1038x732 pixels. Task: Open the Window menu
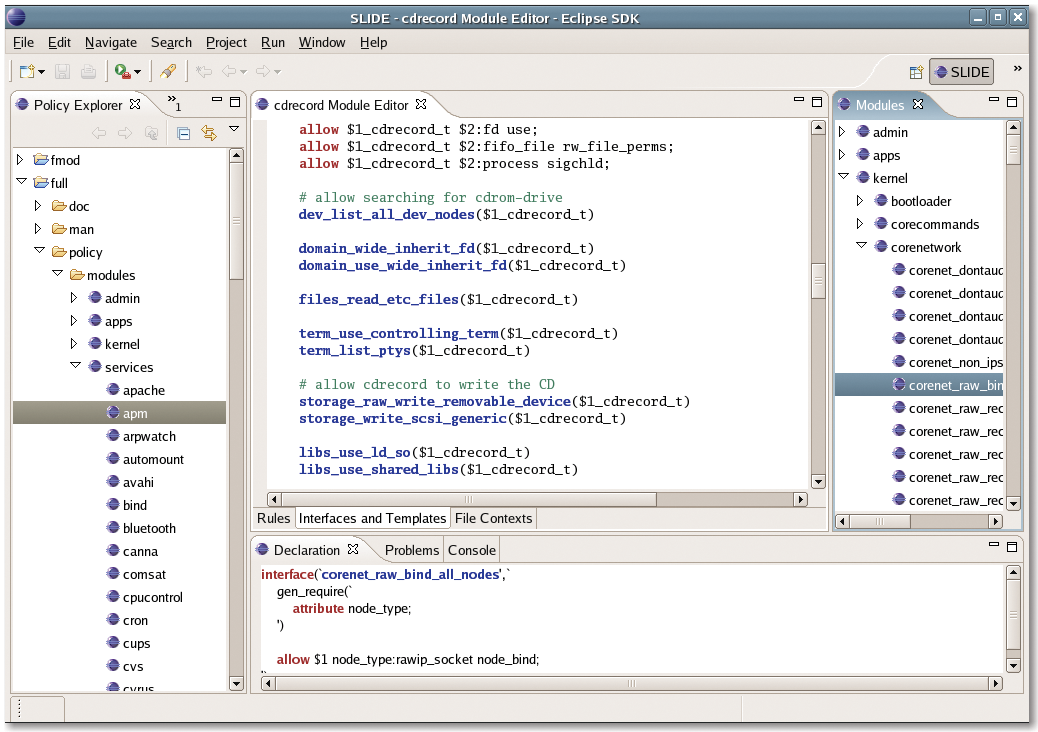click(x=322, y=42)
